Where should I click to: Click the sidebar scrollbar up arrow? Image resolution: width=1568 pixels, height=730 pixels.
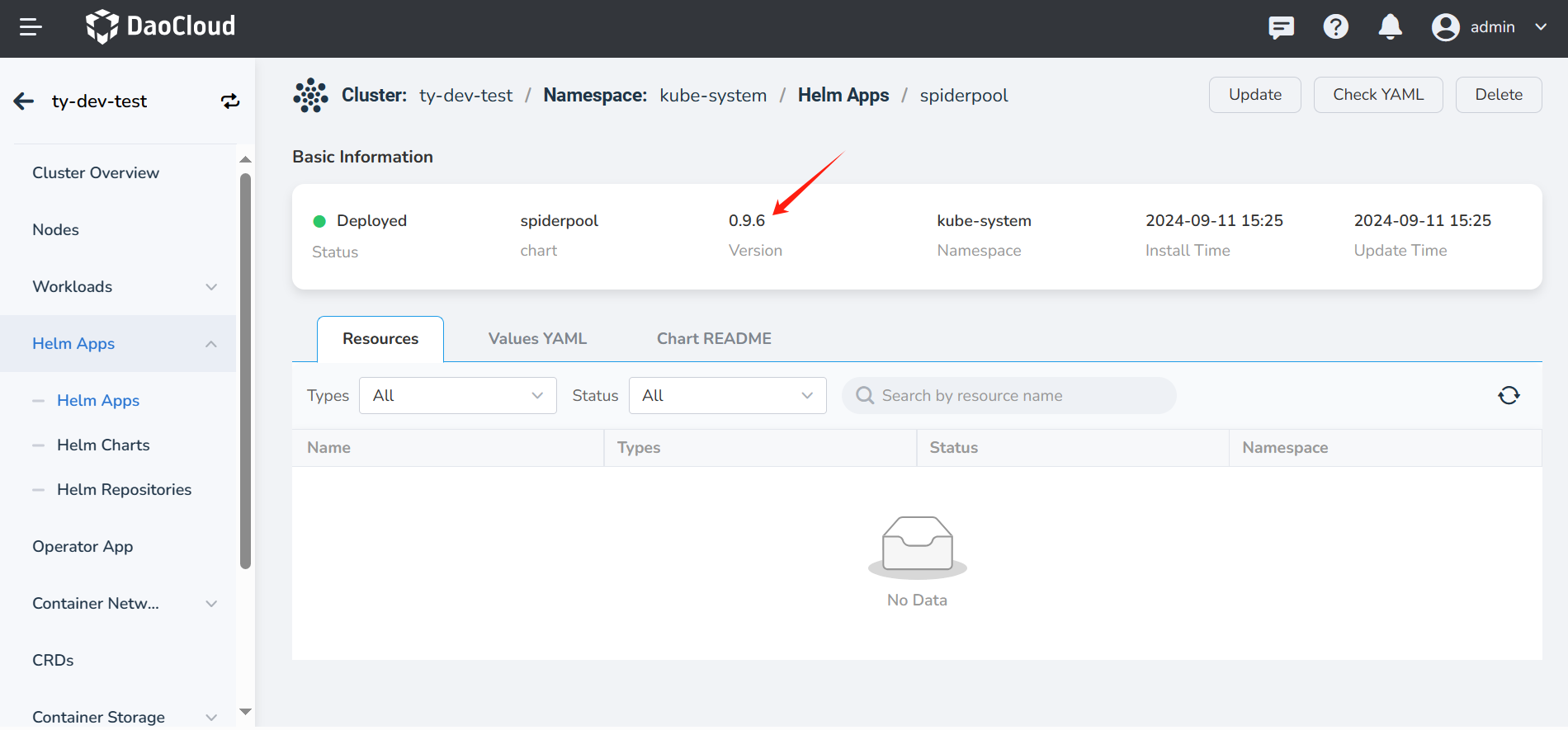point(245,159)
